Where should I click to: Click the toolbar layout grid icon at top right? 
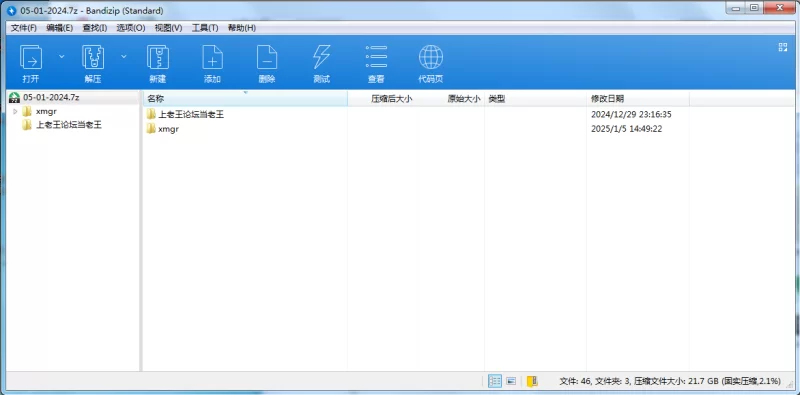[783, 47]
